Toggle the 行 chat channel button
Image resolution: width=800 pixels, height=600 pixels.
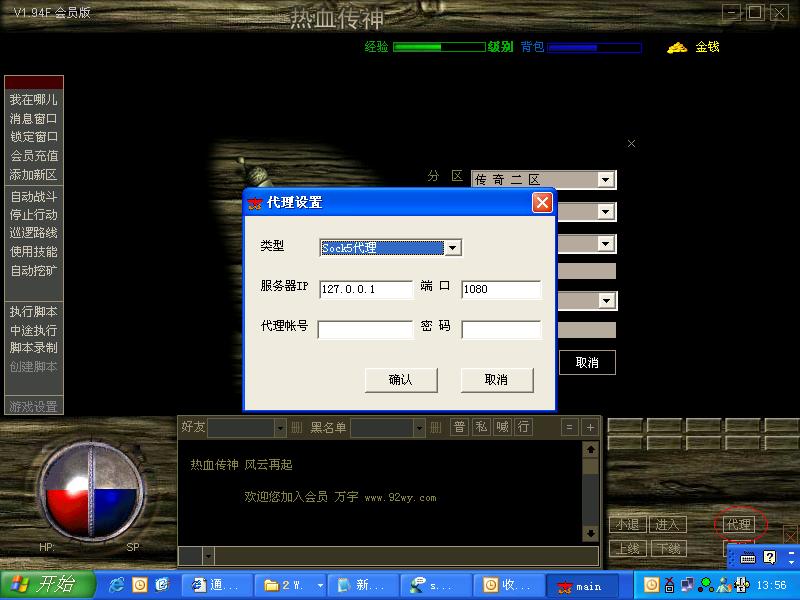point(523,427)
